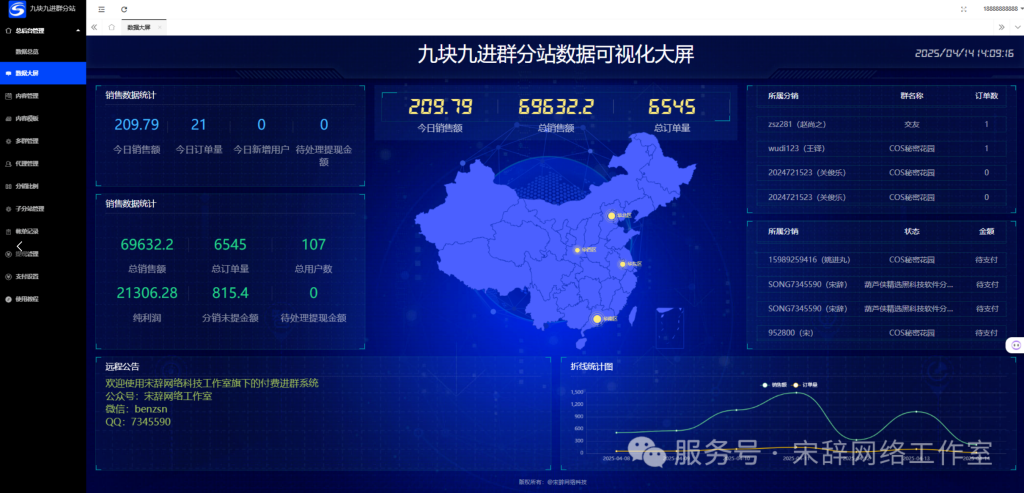Image resolution: width=1024 pixels, height=493 pixels.
Task: Click the green 107 总用户数 value
Action: tap(313, 245)
